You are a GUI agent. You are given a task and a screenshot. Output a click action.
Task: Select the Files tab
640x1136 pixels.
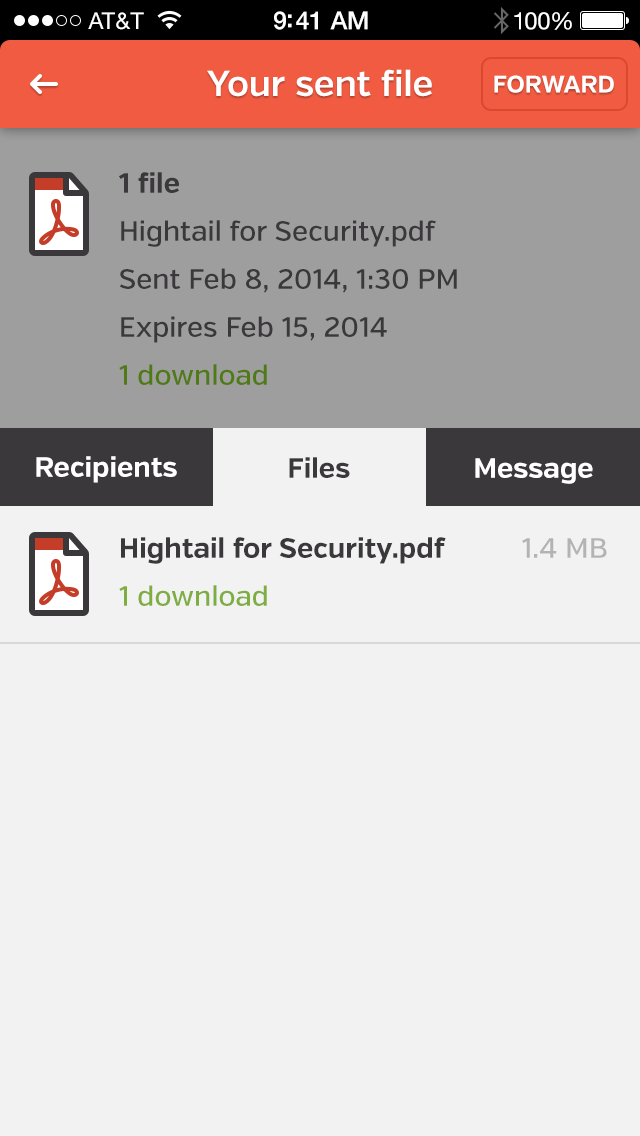pyautogui.click(x=319, y=468)
